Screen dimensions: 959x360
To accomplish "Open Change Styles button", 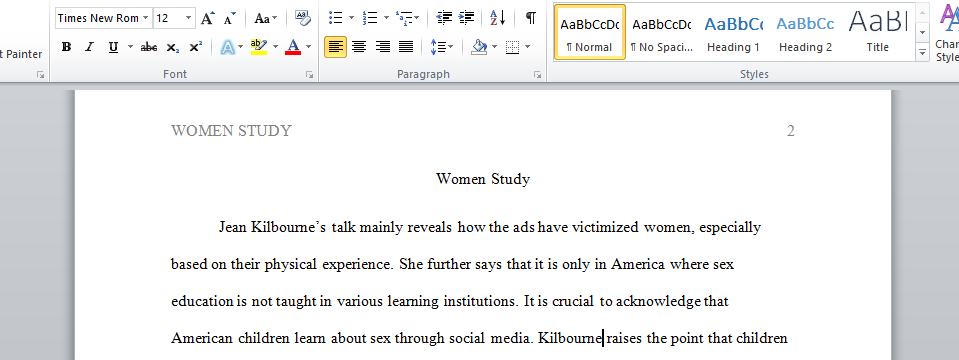I will pos(947,34).
